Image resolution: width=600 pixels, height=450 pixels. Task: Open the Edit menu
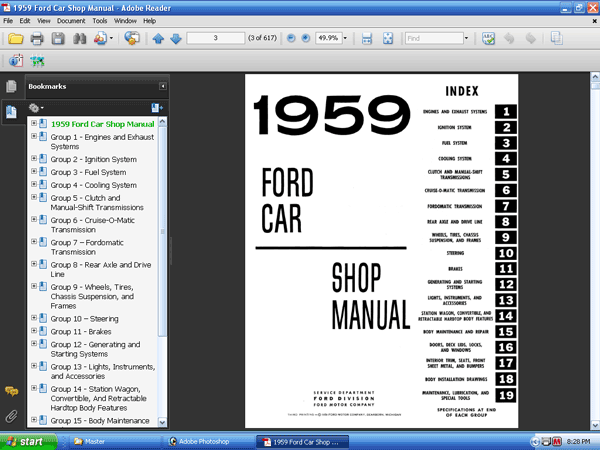(25, 21)
